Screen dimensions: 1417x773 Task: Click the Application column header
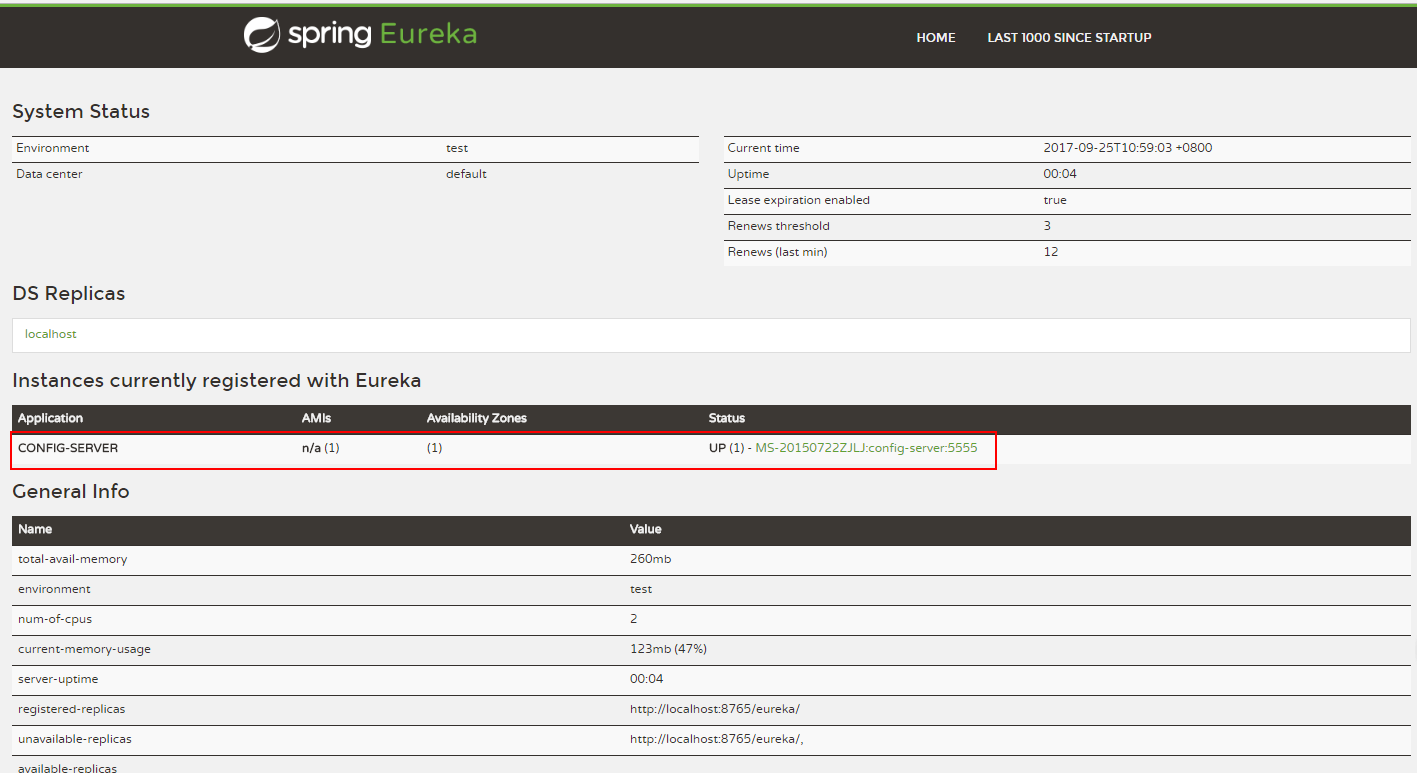pos(50,418)
